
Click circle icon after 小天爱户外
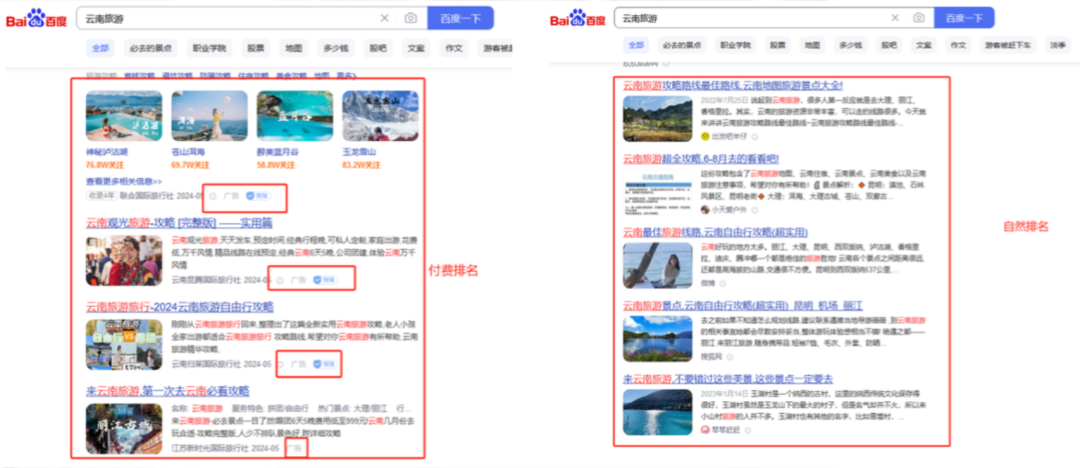[755, 210]
